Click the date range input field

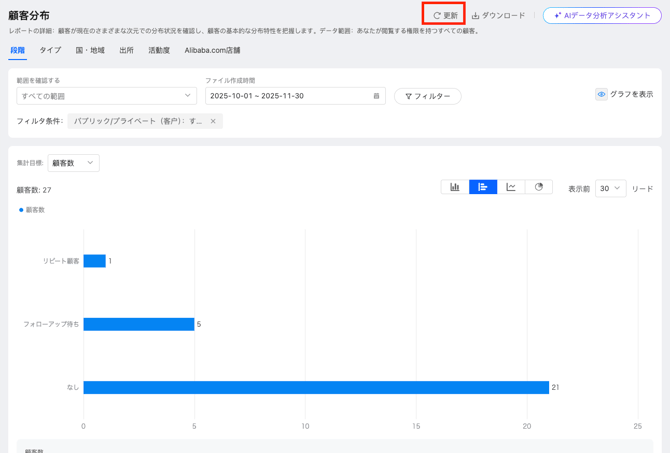pos(285,96)
